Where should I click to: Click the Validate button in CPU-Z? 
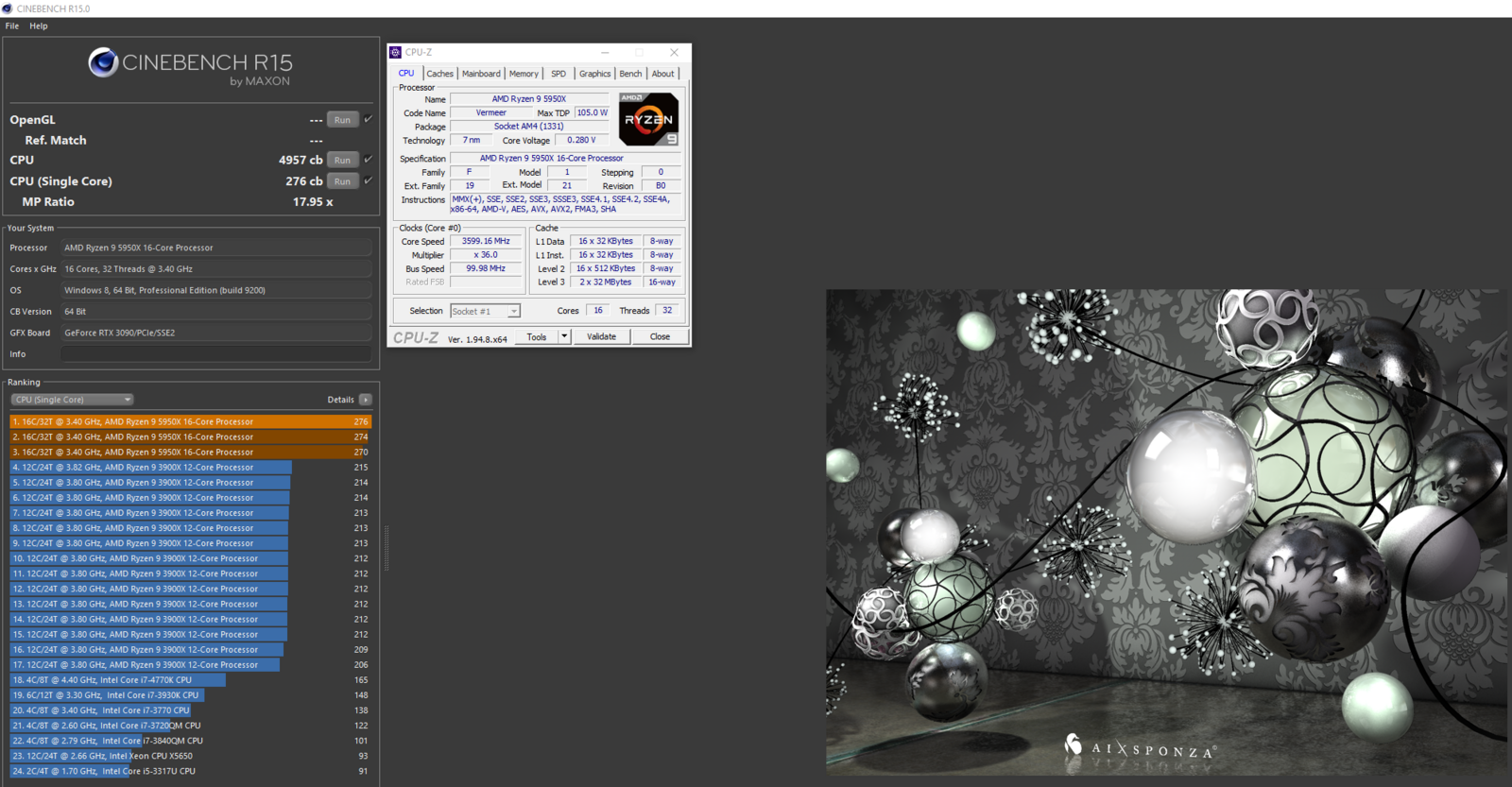click(601, 336)
